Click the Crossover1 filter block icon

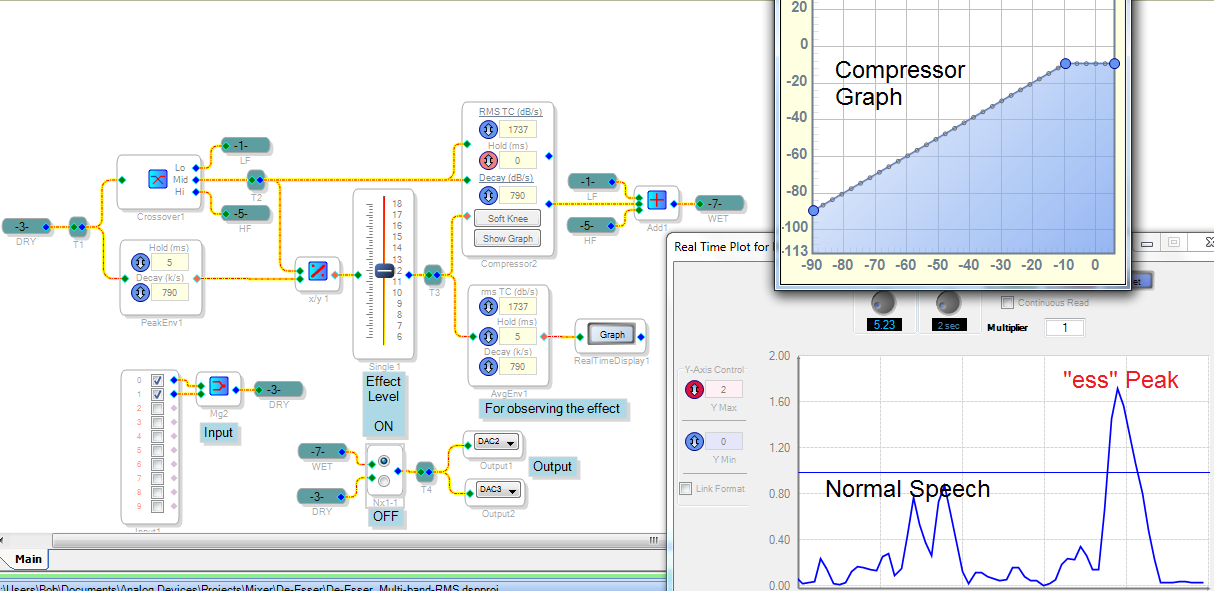pos(157,179)
